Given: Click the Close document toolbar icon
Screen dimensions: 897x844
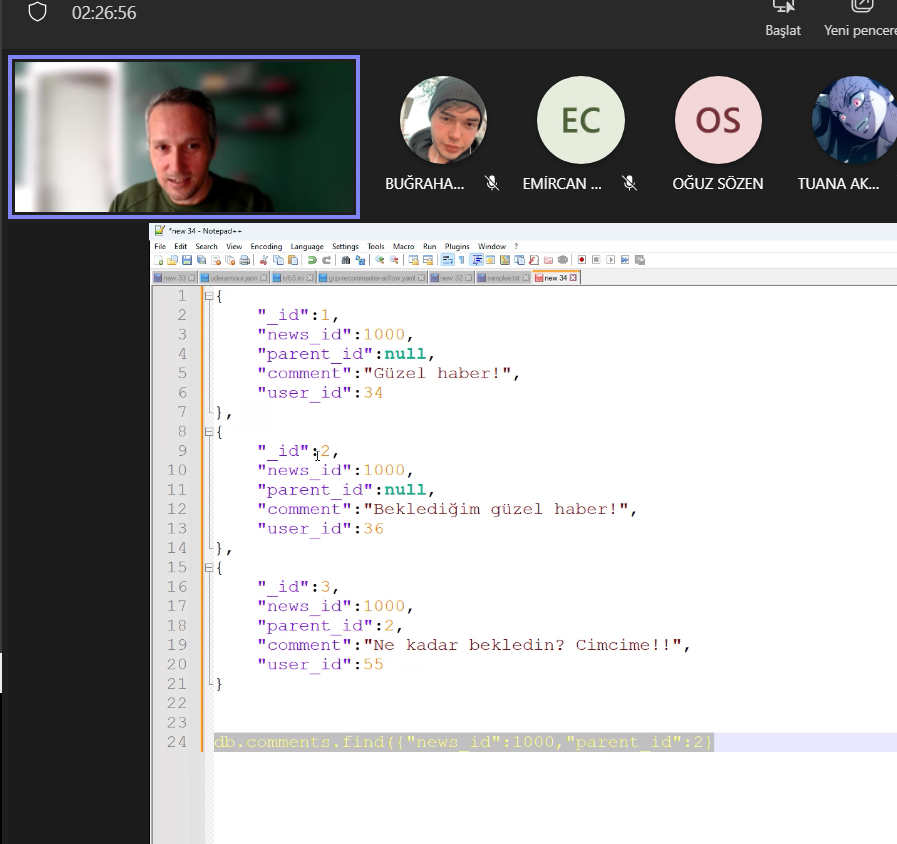Looking at the screenshot, I should click(x=216, y=260).
